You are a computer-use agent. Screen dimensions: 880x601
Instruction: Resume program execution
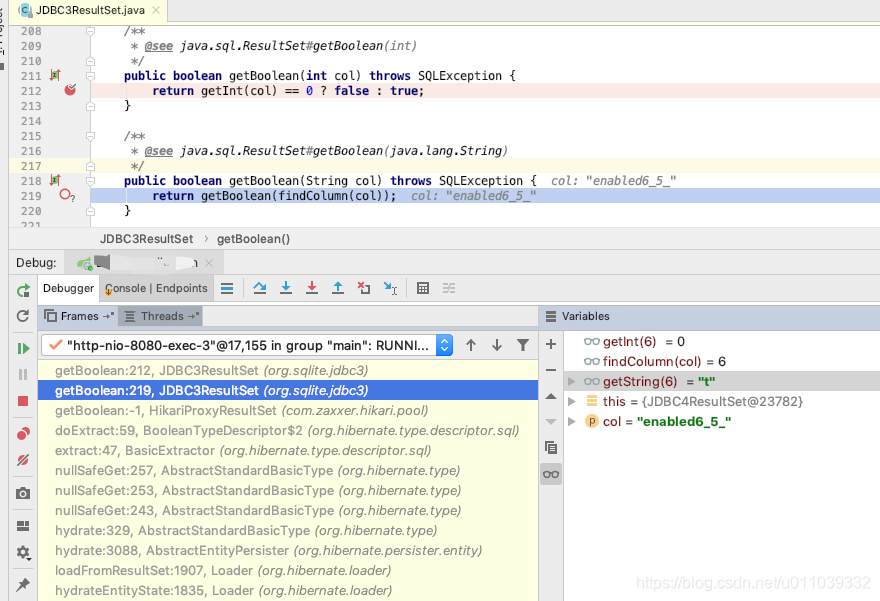[x=23, y=348]
